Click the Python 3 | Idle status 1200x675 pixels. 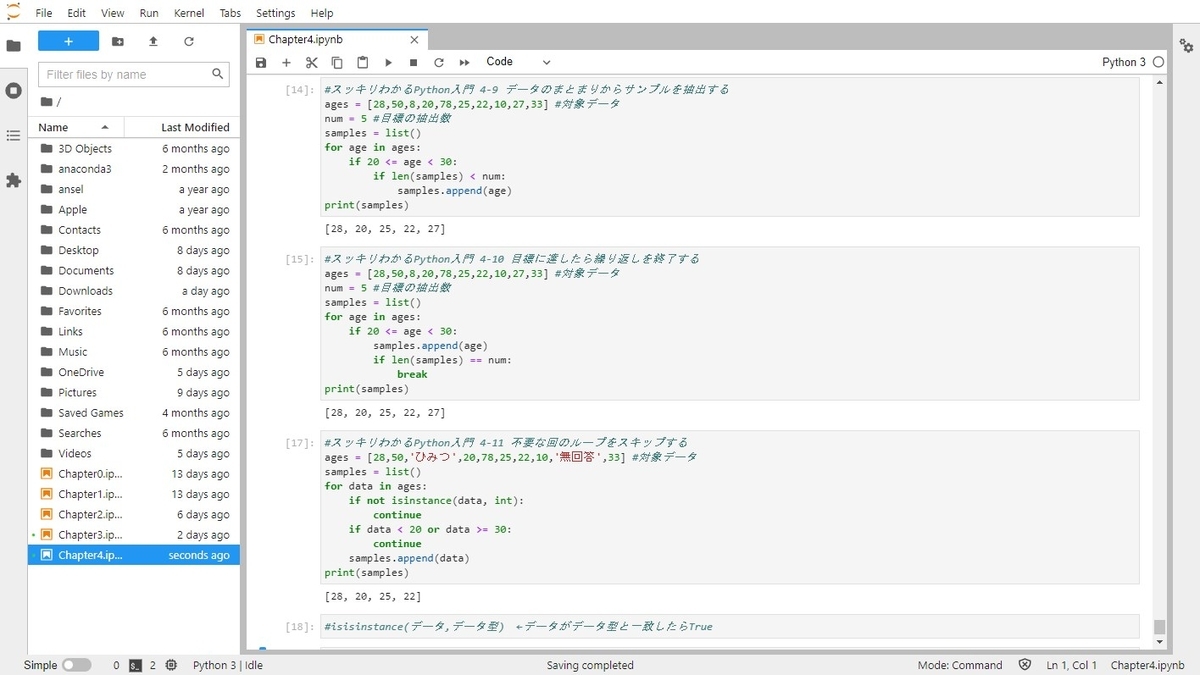[228, 665]
